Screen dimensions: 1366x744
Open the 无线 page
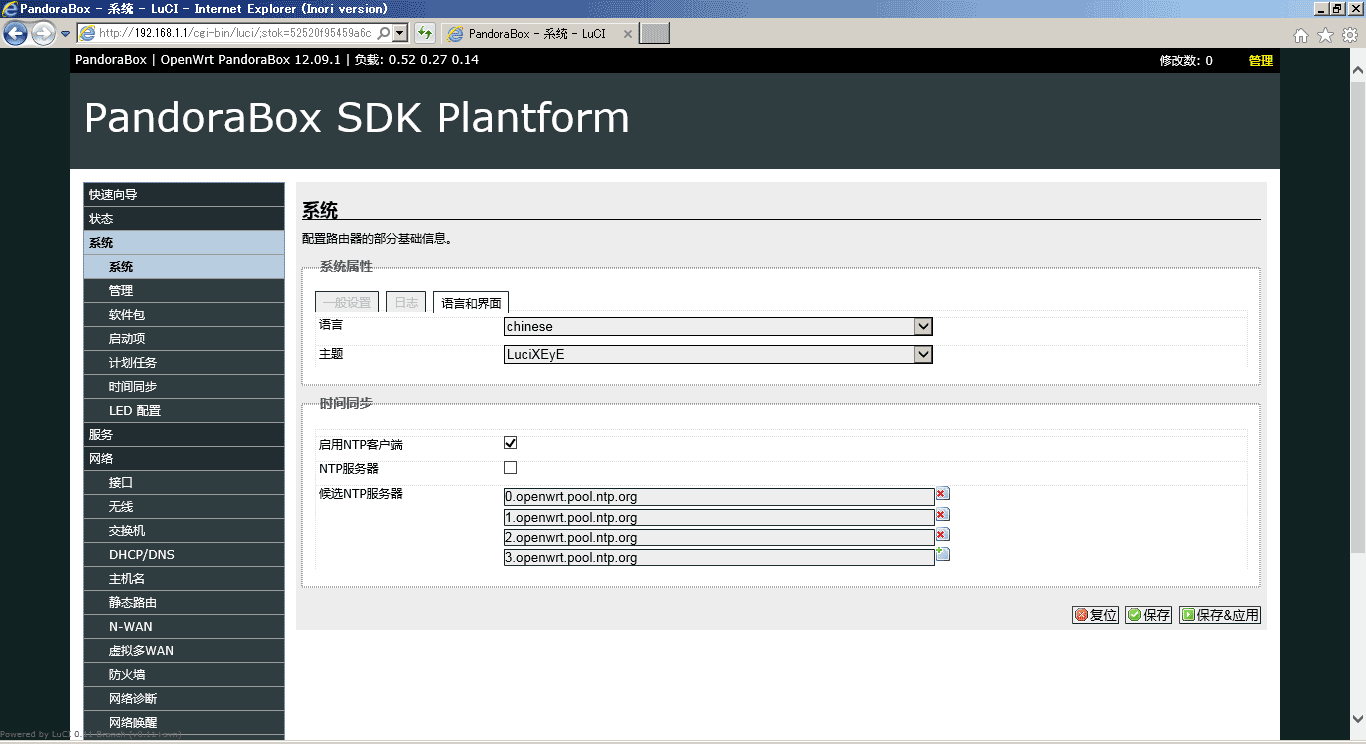click(184, 506)
